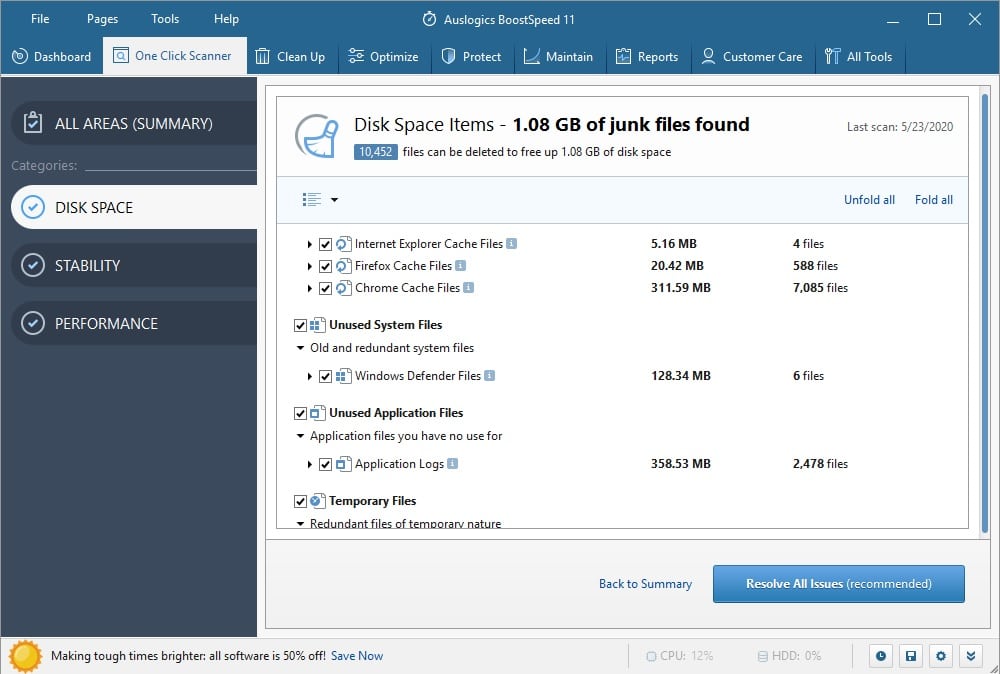Click the info badge beside Firefox Cache Files
Screen dimensions: 1000x674
(x=460, y=265)
